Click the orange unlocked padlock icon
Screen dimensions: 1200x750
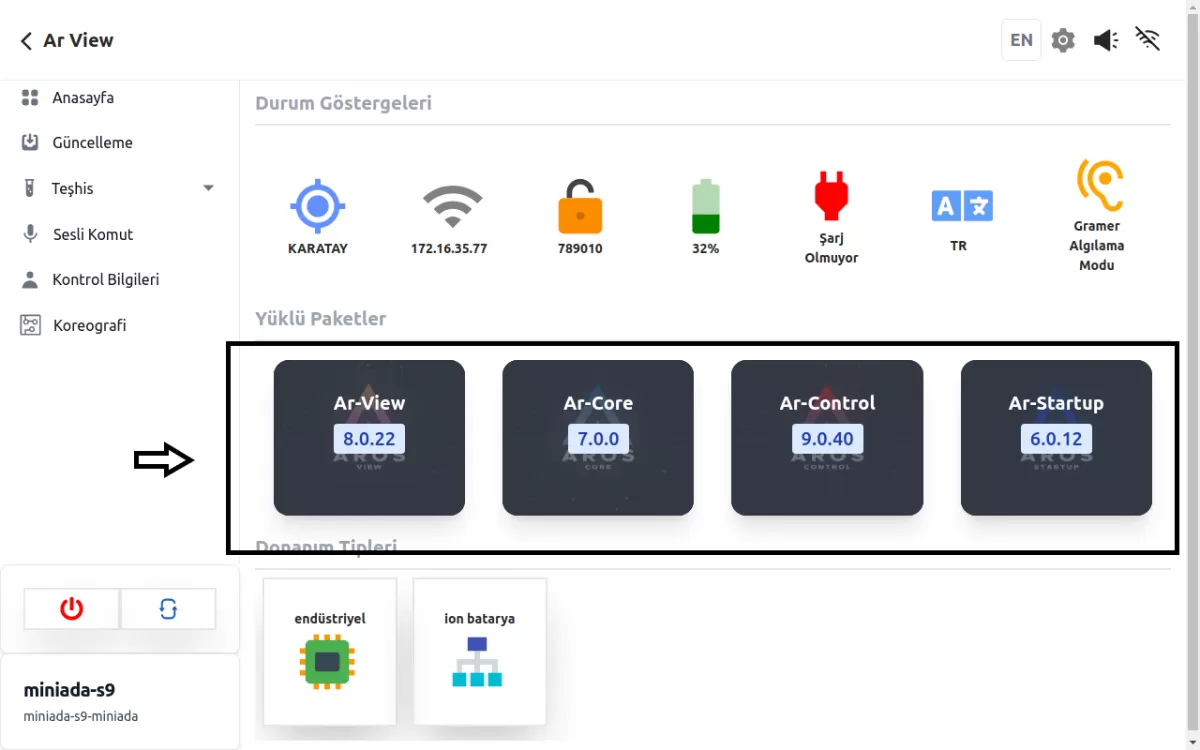(580, 207)
